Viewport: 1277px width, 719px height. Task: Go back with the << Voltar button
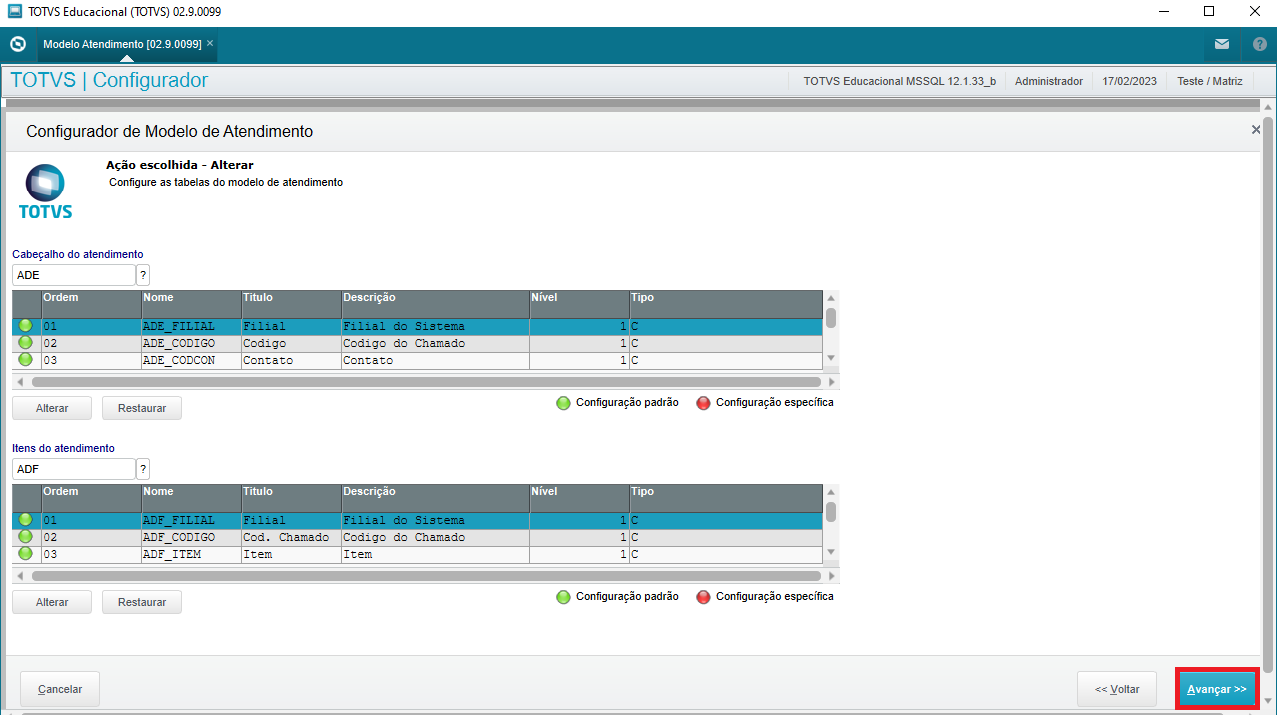pyautogui.click(x=1117, y=689)
